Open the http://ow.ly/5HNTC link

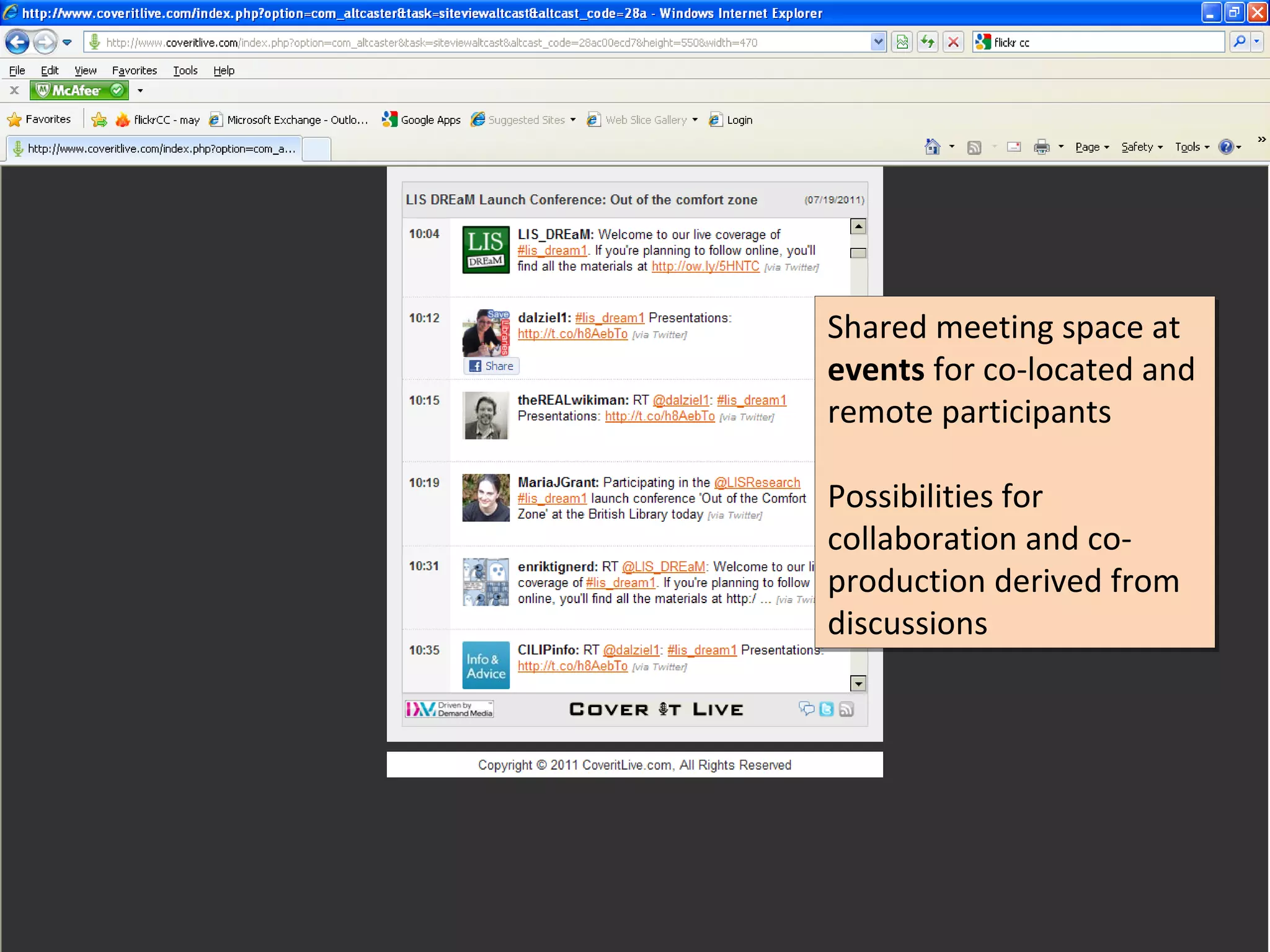(x=705, y=267)
